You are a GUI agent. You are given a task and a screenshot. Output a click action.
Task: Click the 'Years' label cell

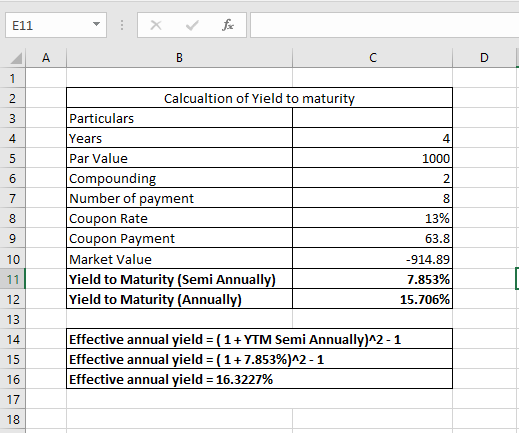click(x=179, y=138)
